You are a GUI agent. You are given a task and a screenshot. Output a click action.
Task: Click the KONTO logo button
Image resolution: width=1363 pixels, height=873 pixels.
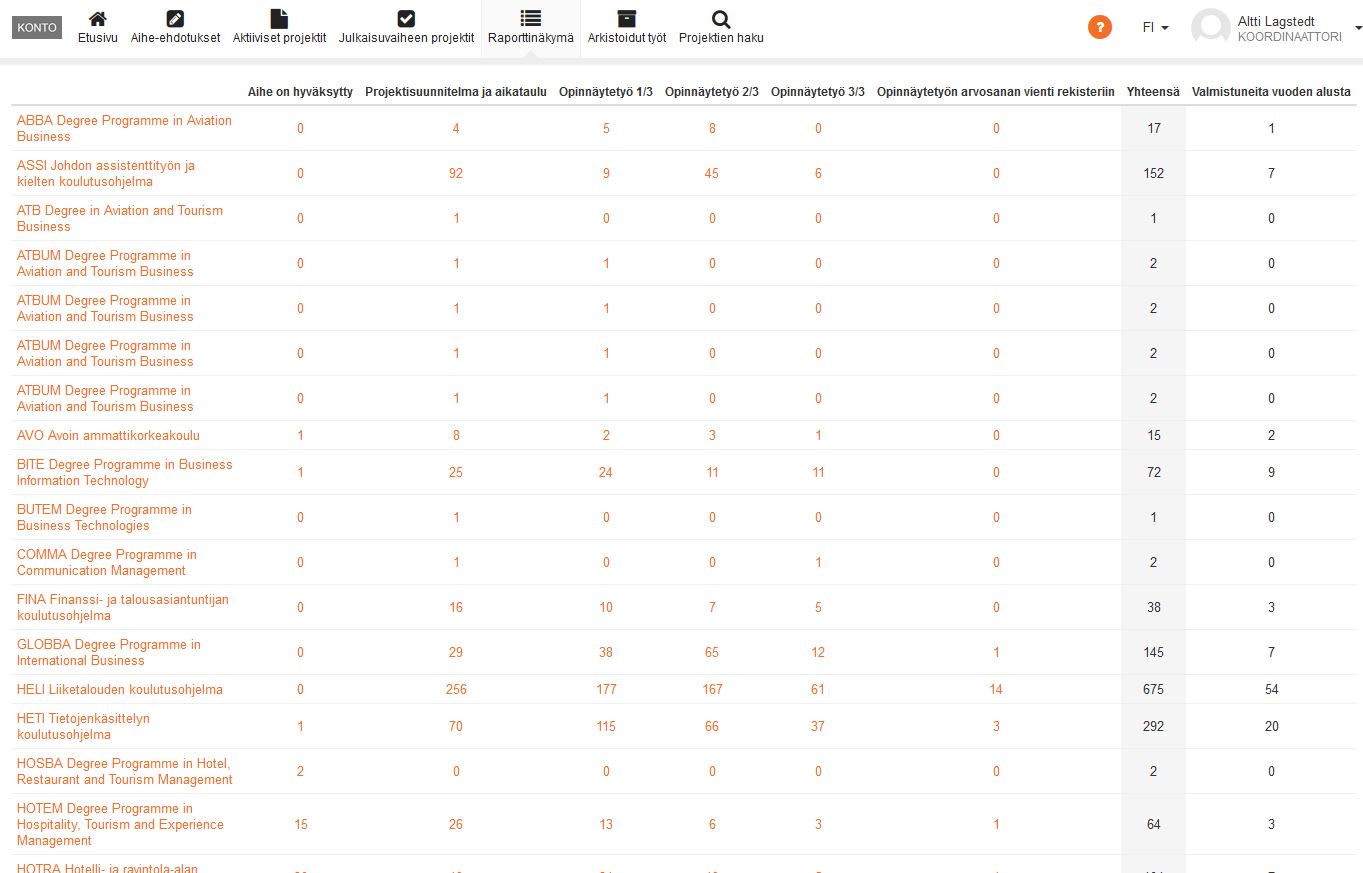(37, 27)
